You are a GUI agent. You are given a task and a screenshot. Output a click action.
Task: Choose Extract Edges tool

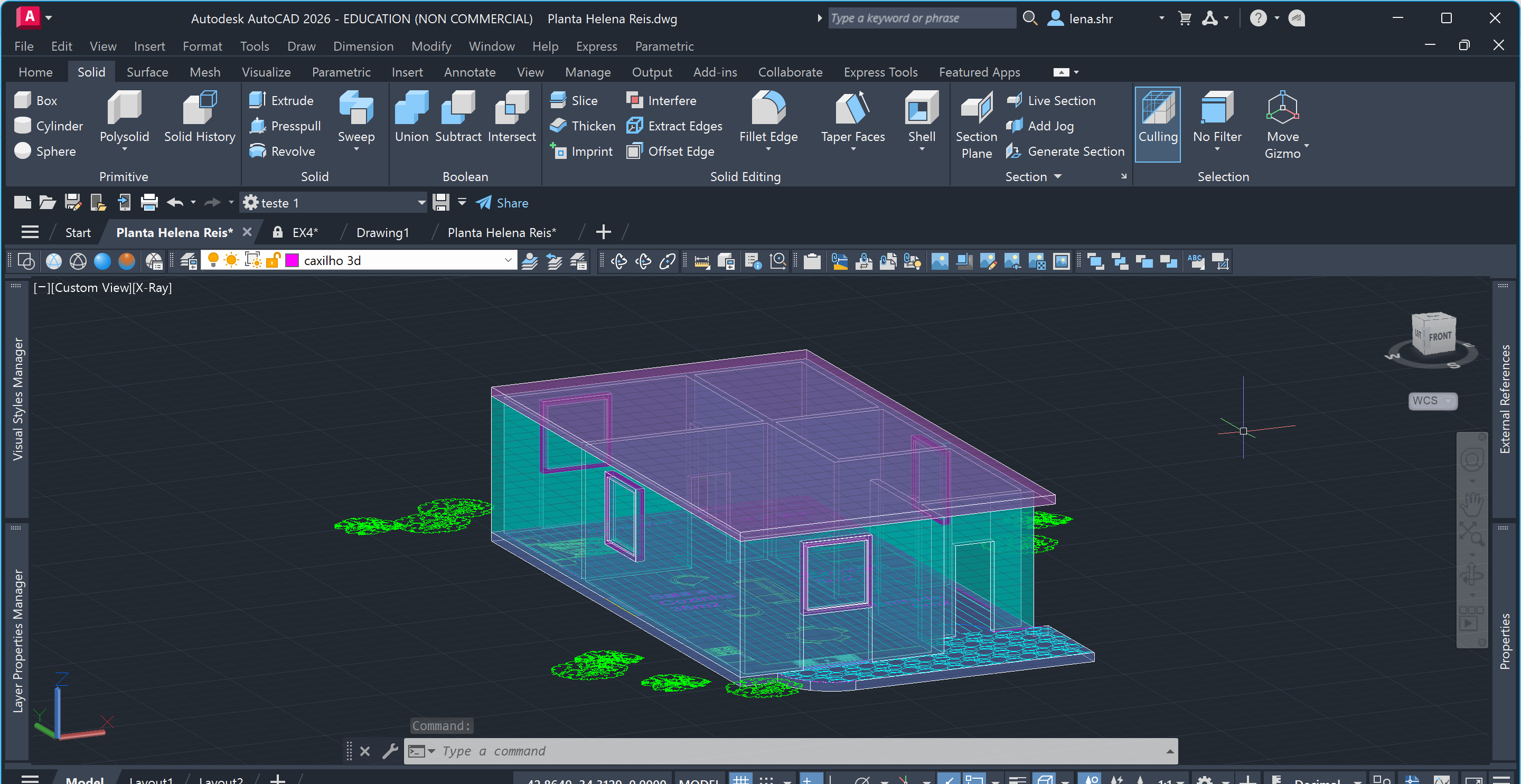pos(674,126)
